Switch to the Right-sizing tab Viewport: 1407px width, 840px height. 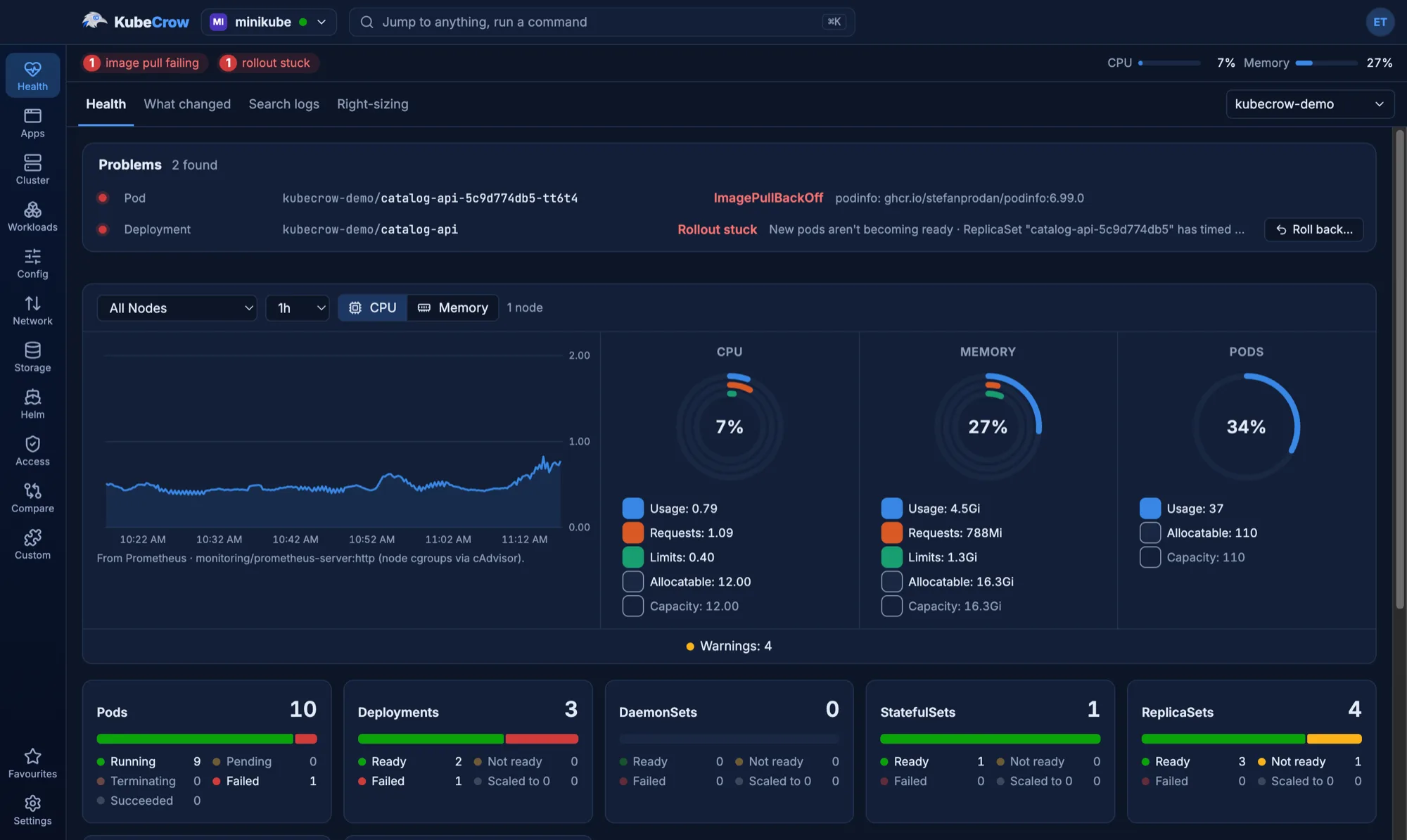pyautogui.click(x=372, y=104)
